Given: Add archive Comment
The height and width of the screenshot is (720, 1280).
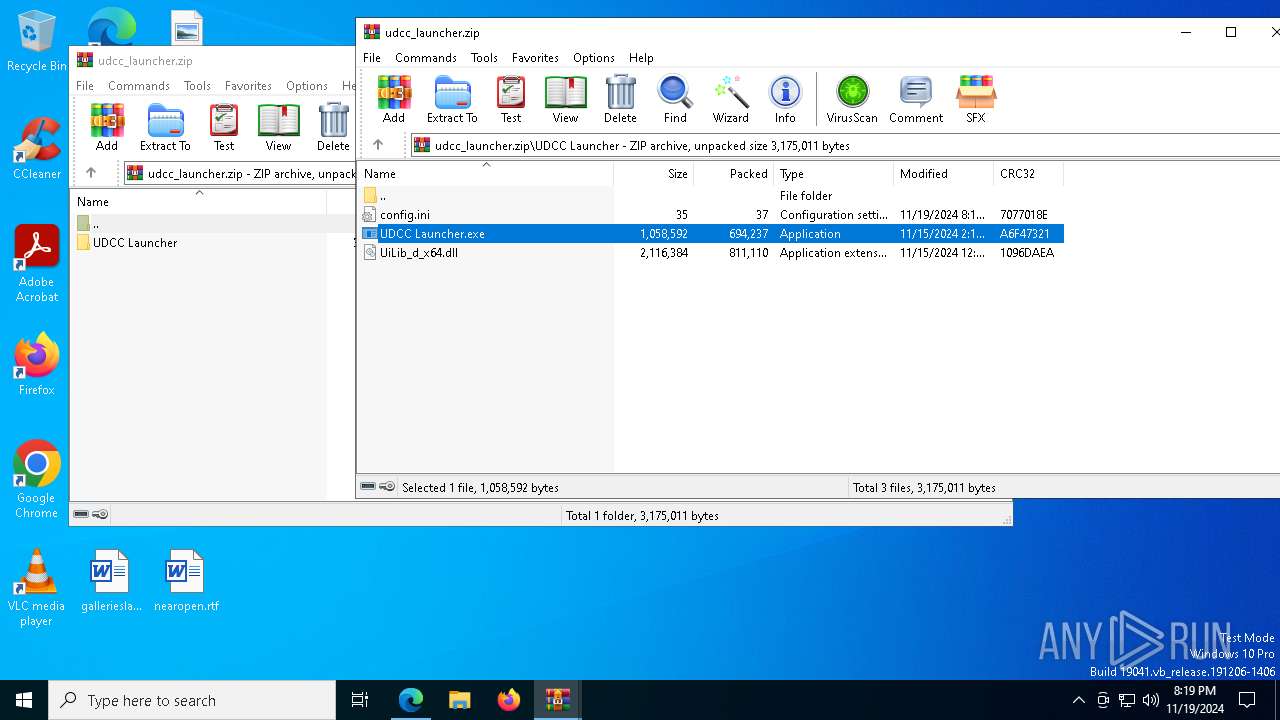Looking at the screenshot, I should point(916,99).
